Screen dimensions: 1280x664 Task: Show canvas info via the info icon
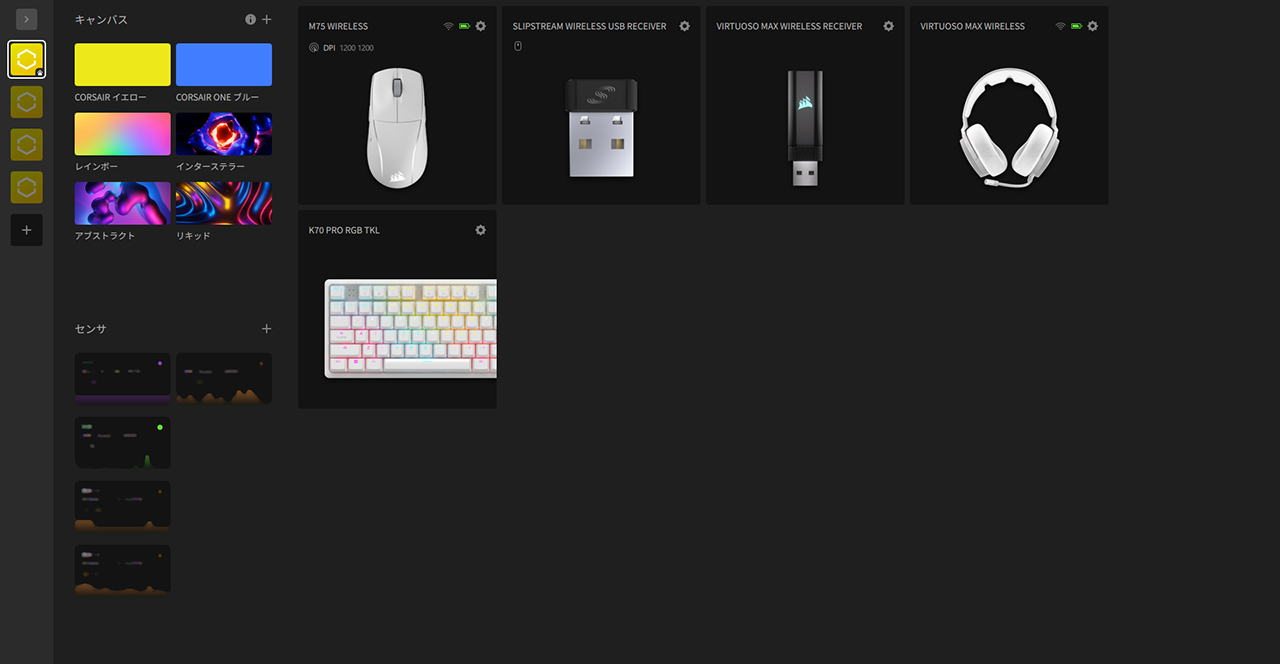pos(251,20)
